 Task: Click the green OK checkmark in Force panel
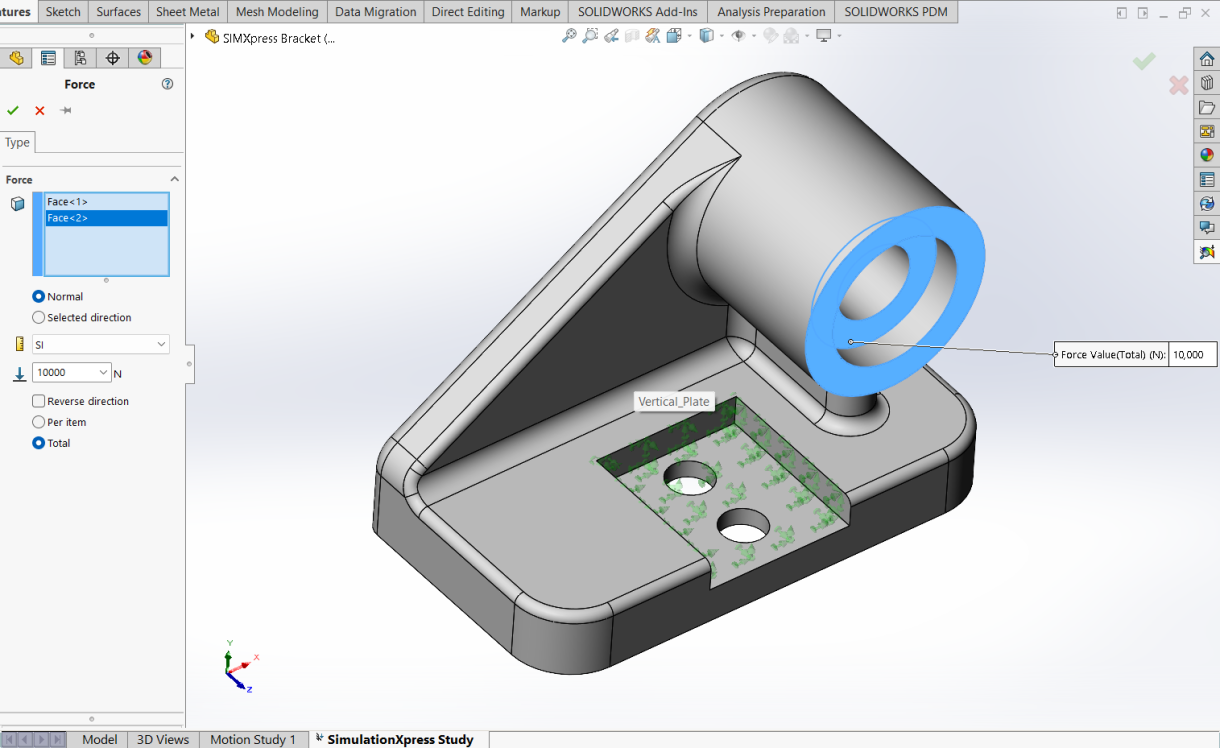coord(13,111)
